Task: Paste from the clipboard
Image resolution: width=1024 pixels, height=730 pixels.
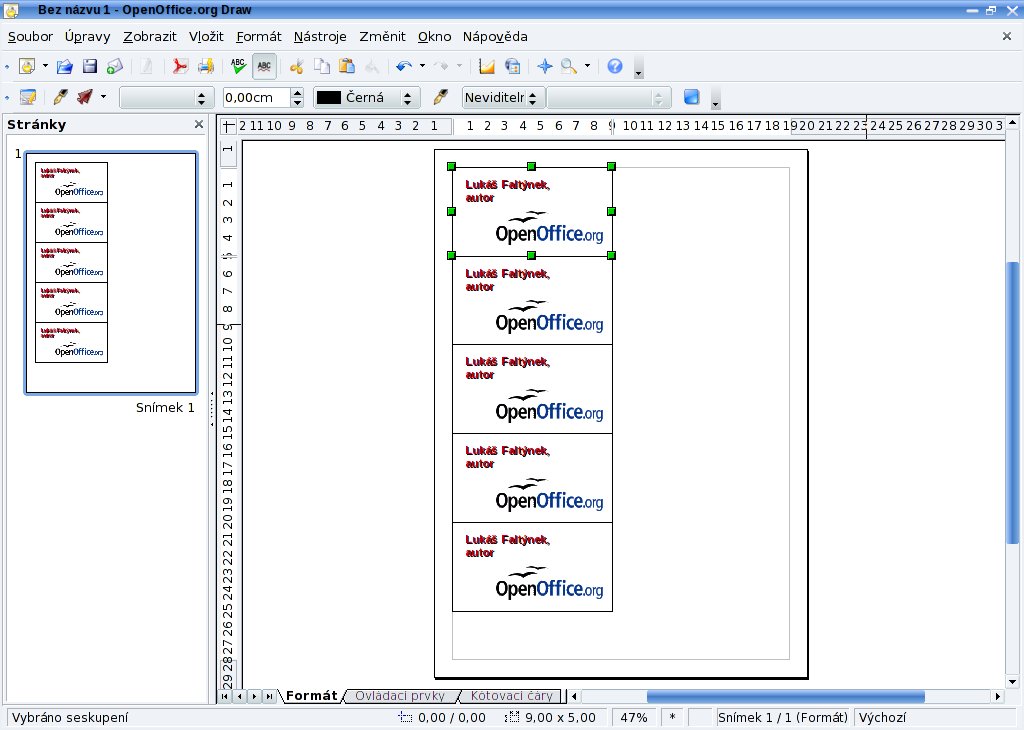Action: (347, 66)
